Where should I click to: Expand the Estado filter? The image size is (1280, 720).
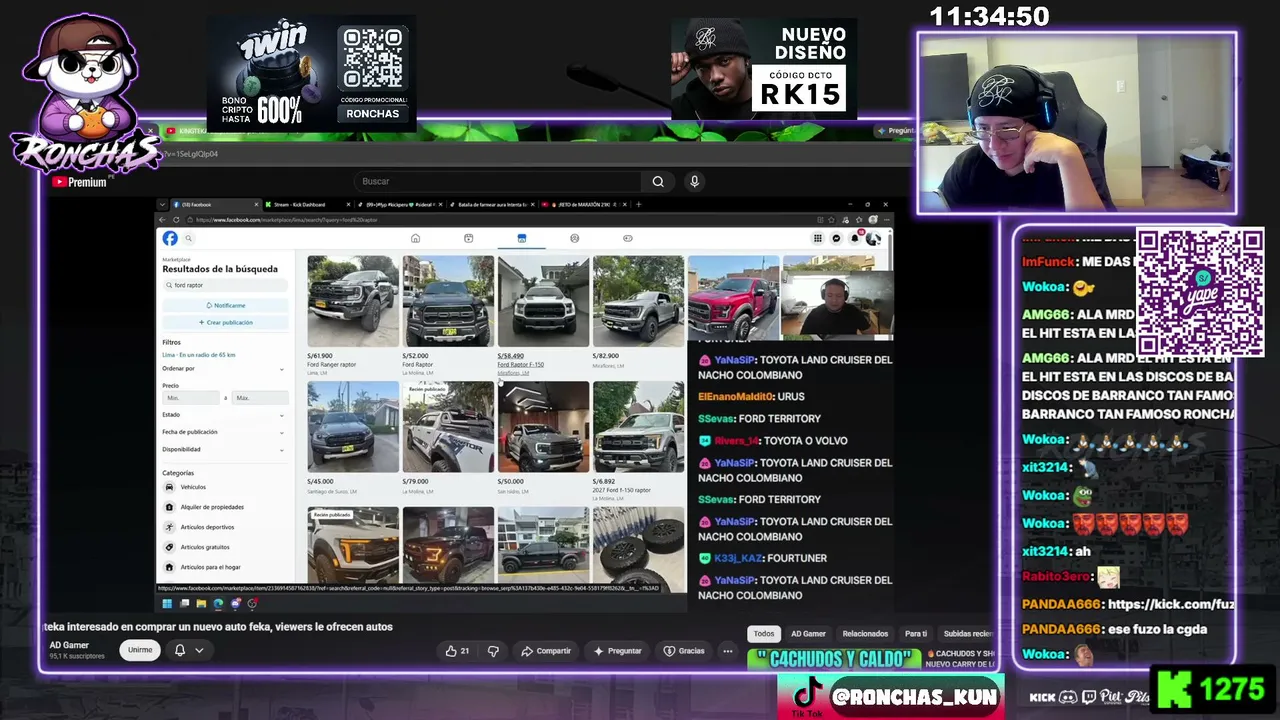[224, 415]
